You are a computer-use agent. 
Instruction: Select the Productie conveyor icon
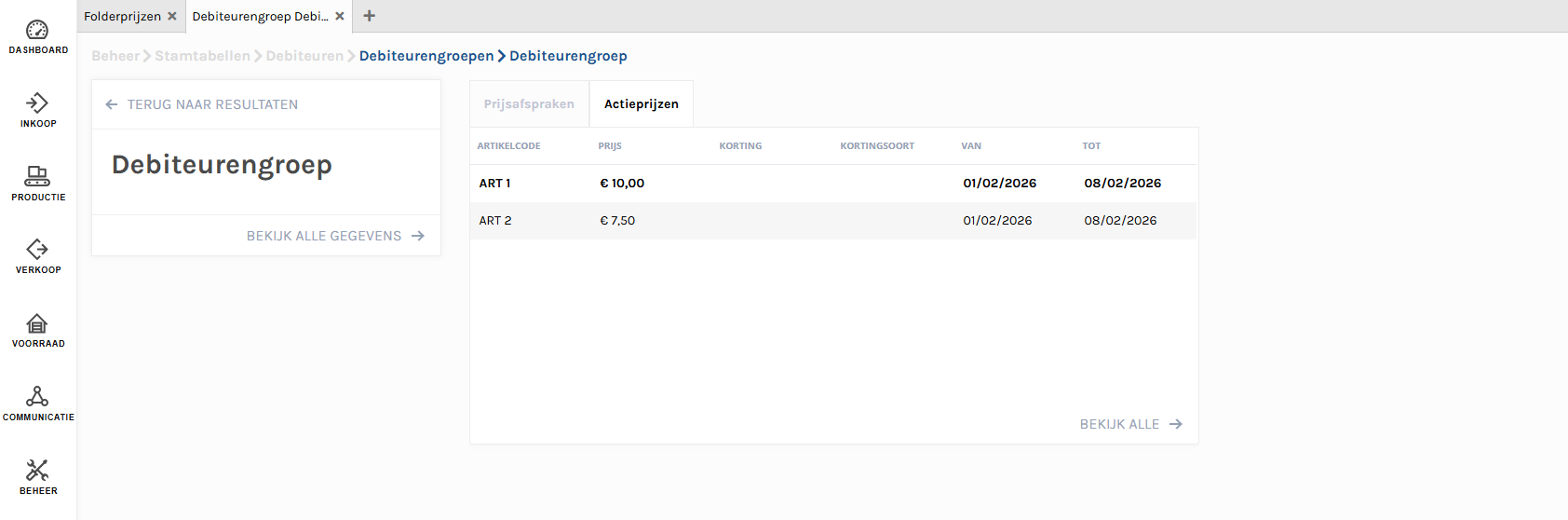37,176
